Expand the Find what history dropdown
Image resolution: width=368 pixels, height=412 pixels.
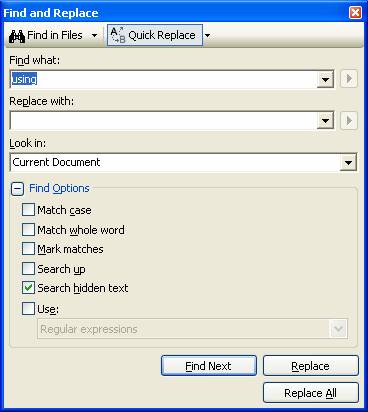coord(325,79)
